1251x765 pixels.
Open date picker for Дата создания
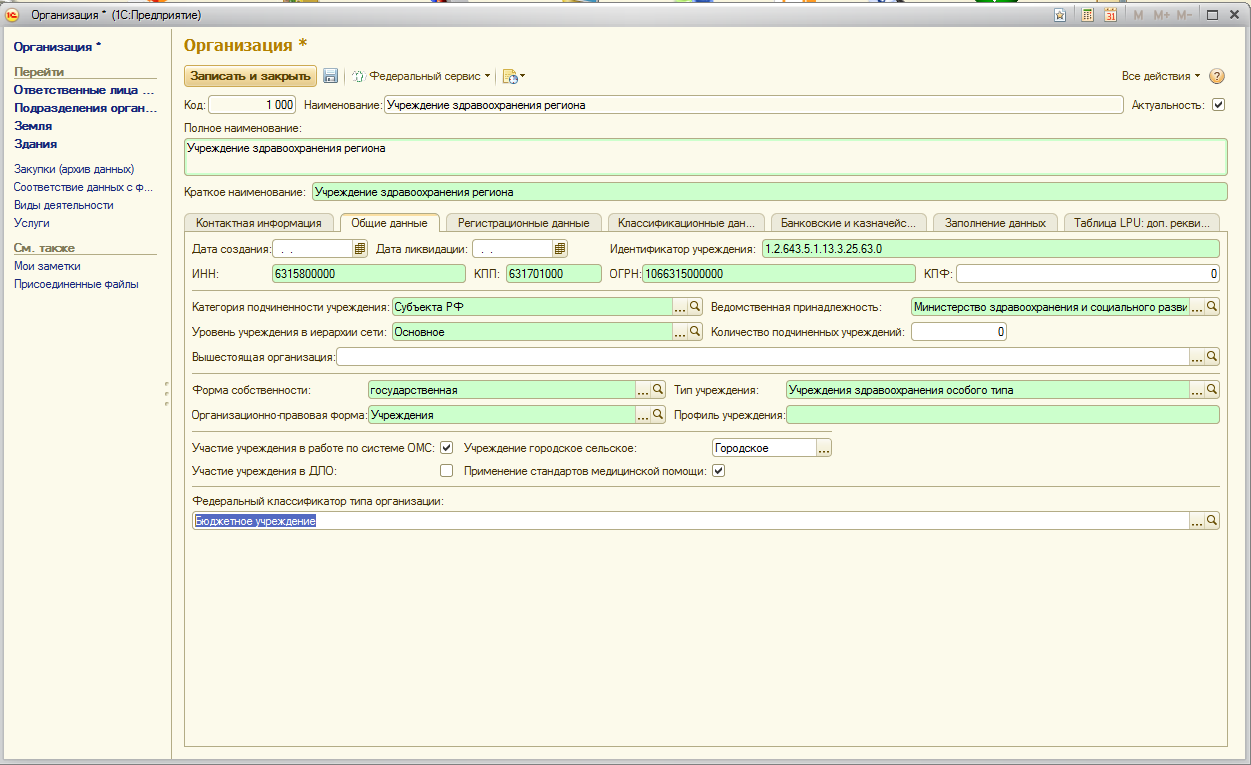tap(360, 248)
